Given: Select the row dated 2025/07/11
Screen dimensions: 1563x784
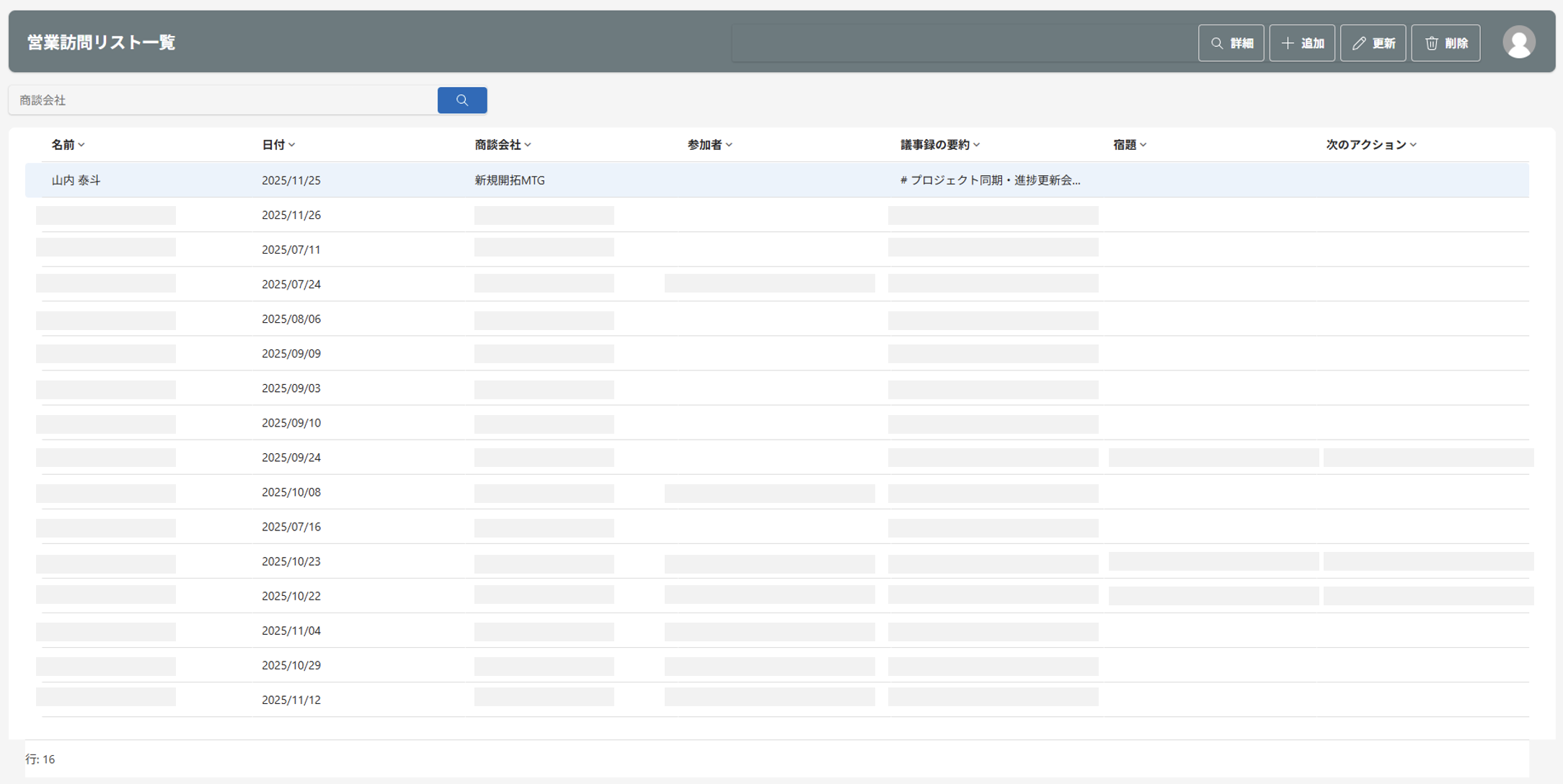Looking at the screenshot, I should [x=291, y=249].
